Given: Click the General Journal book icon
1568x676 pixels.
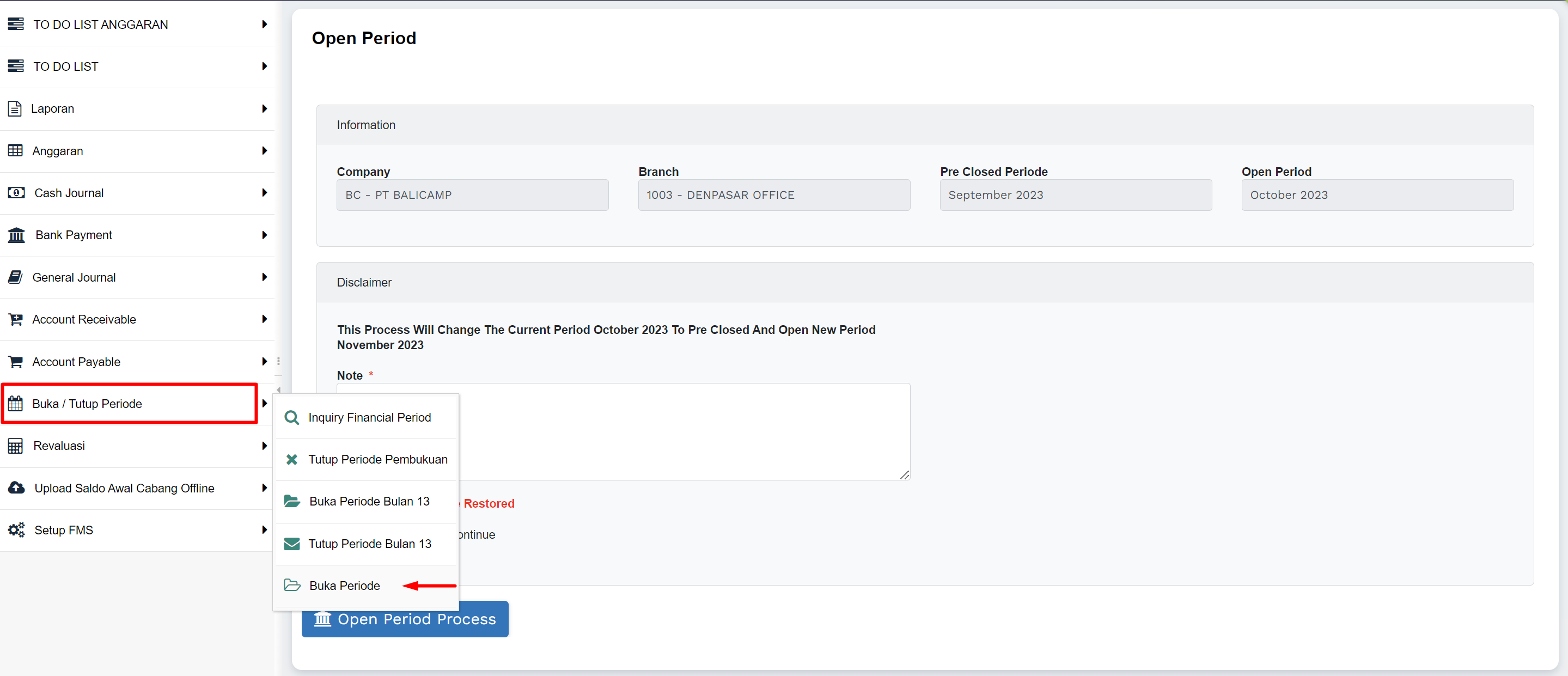Looking at the screenshot, I should (15, 277).
